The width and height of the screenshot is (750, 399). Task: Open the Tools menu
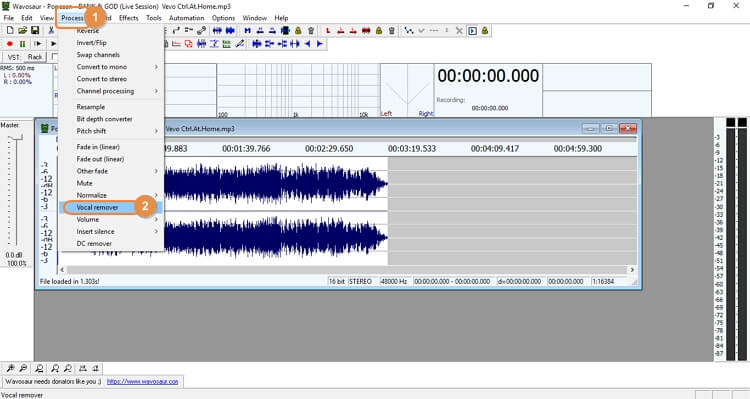[x=154, y=18]
